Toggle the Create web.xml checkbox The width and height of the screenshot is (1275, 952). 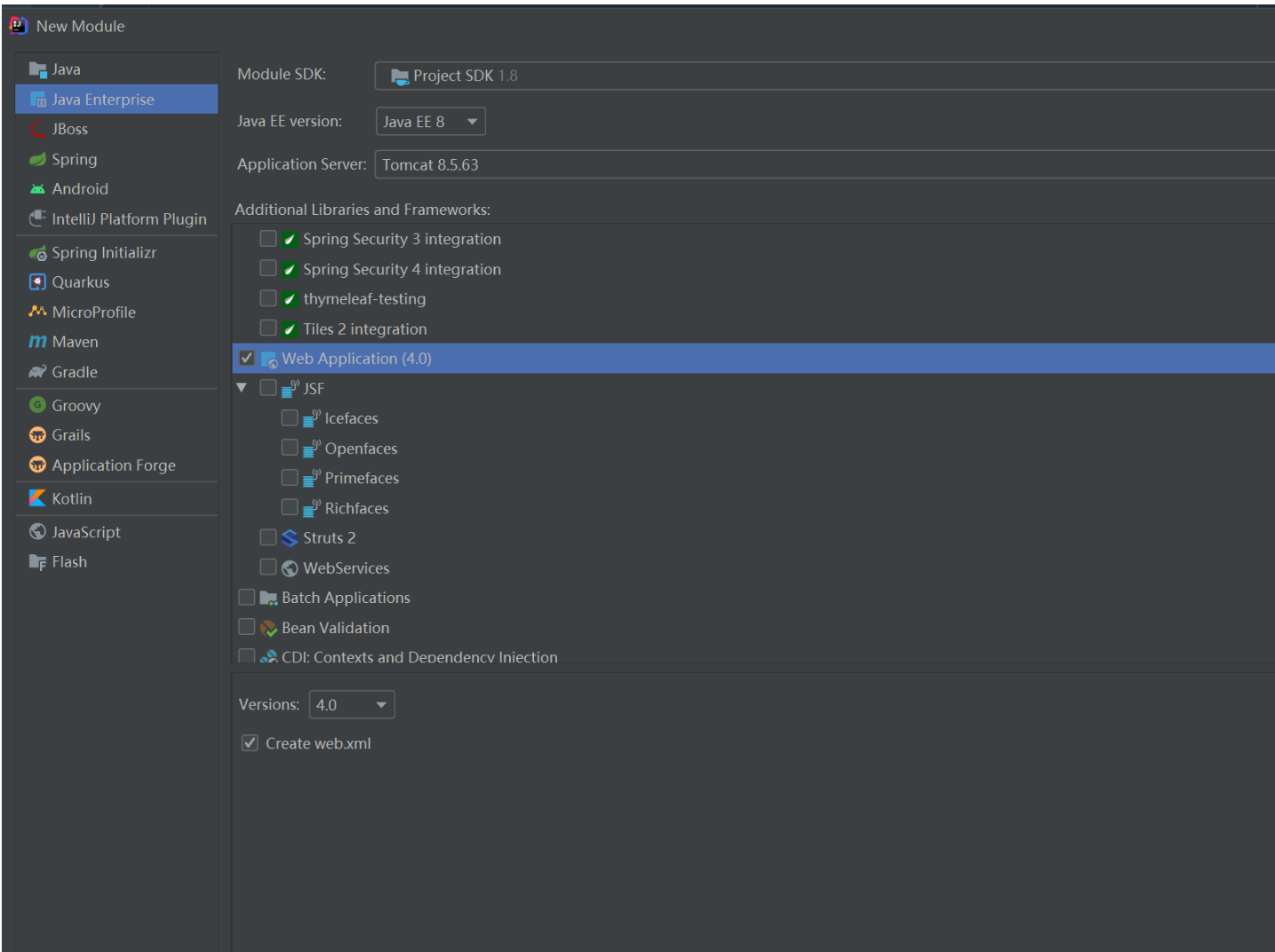250,743
